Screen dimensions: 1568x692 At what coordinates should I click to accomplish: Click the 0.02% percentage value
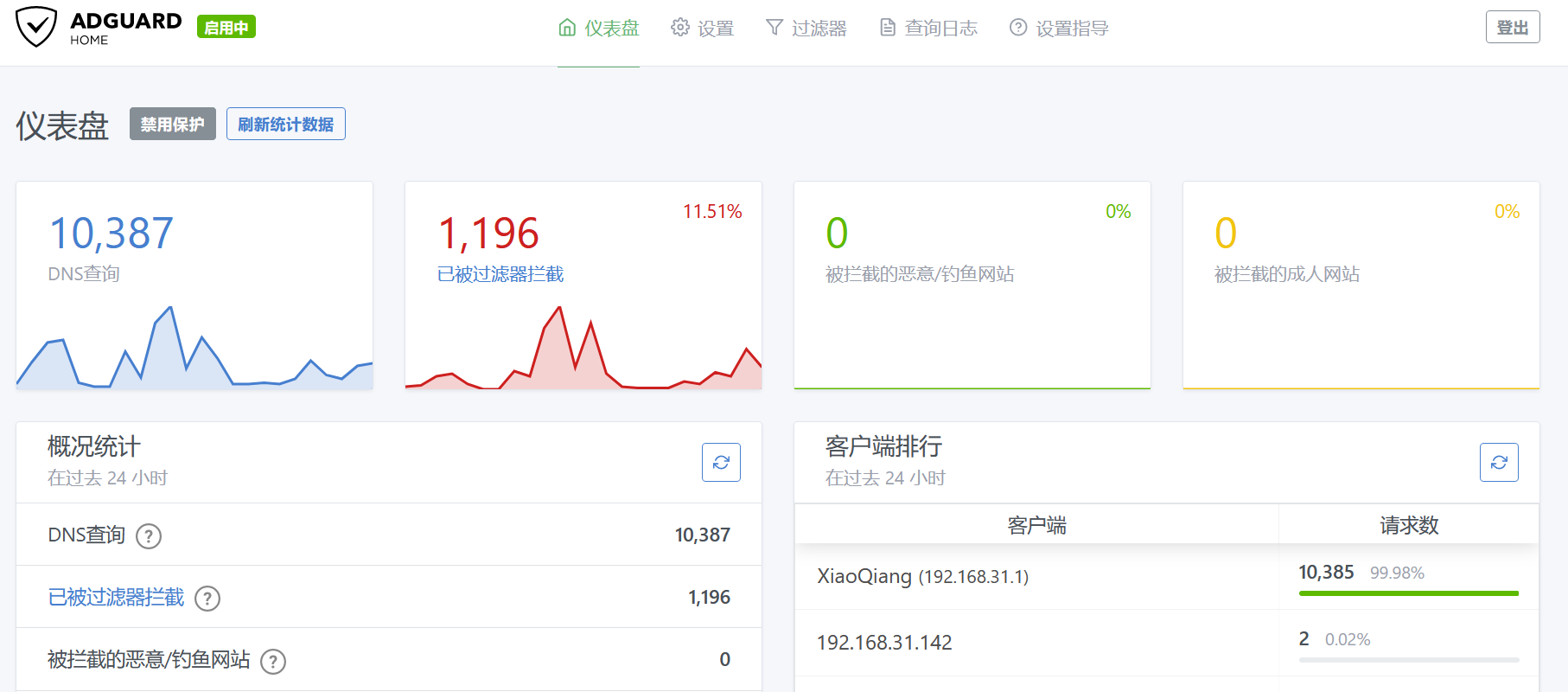[1348, 640]
